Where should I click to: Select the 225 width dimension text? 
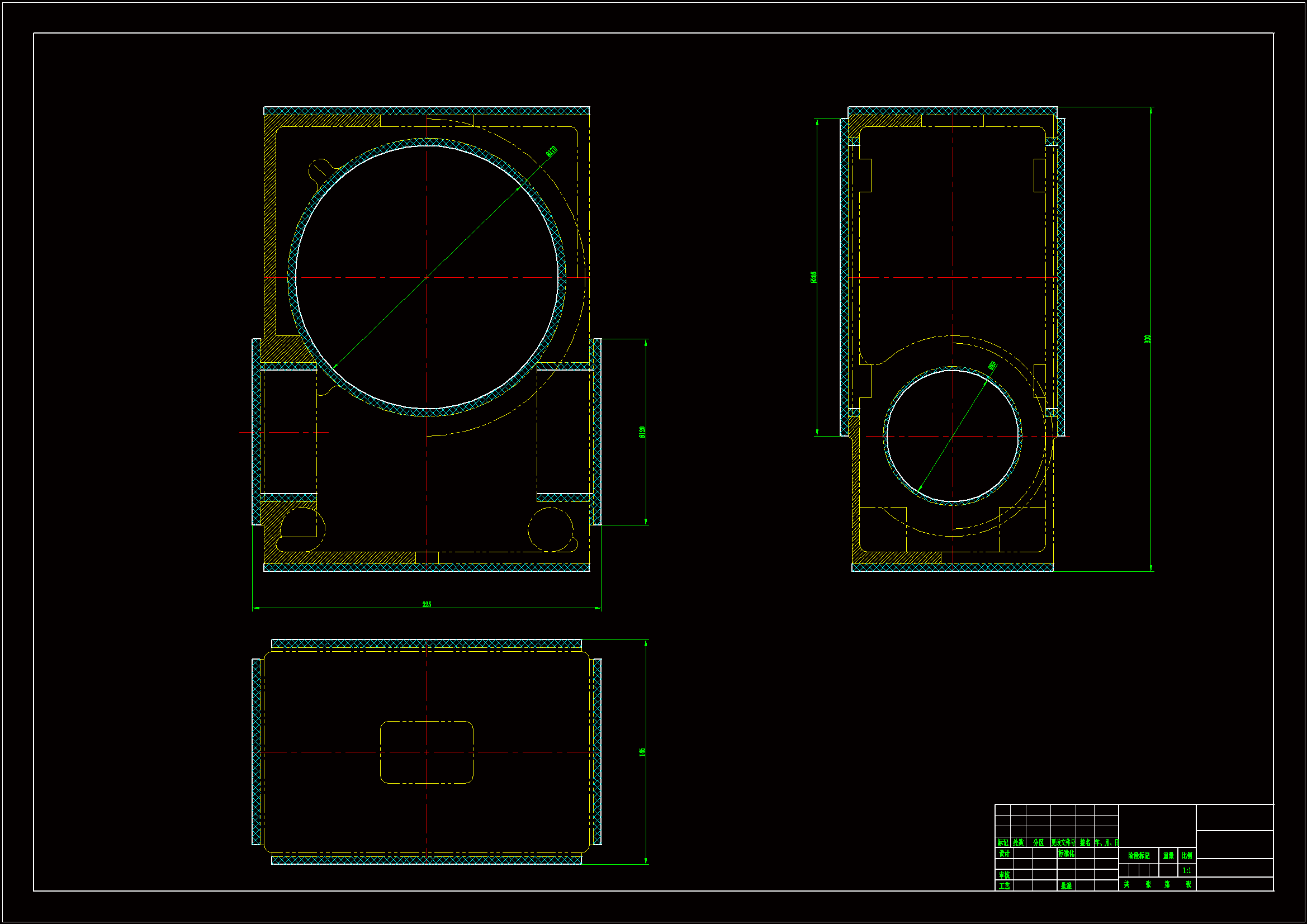point(427,604)
